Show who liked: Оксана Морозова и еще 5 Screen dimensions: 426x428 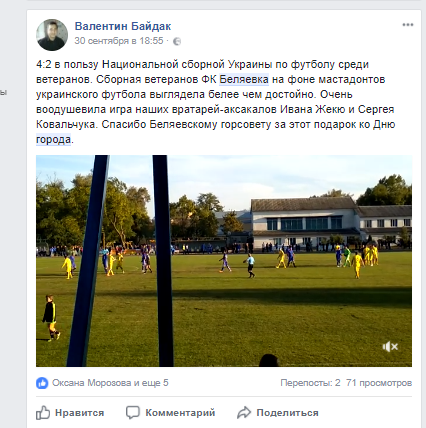pos(110,383)
